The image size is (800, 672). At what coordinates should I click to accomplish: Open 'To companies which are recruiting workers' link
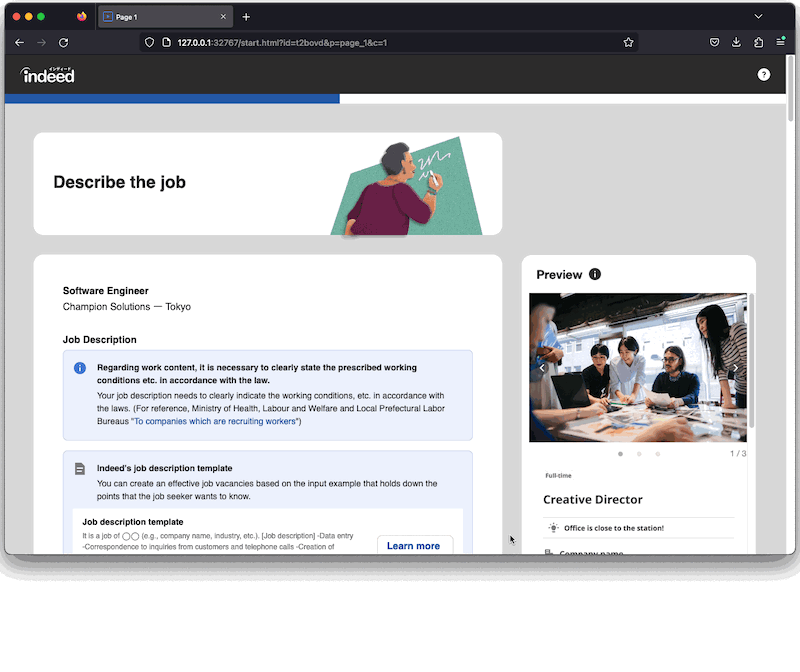(215, 421)
